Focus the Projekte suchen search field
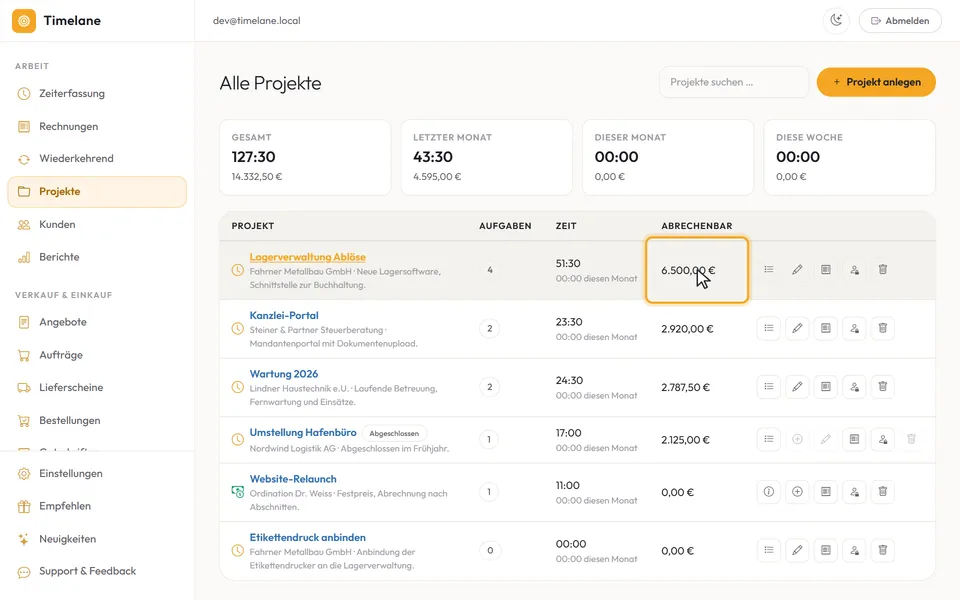 tap(733, 82)
